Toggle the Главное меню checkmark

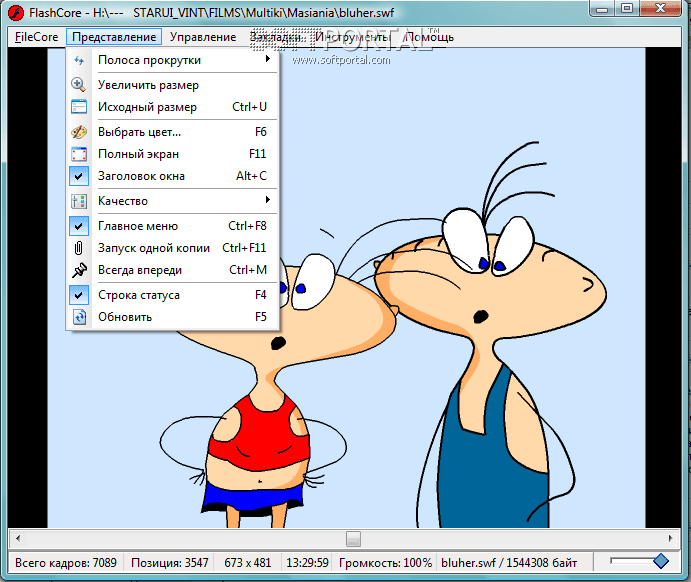78,226
